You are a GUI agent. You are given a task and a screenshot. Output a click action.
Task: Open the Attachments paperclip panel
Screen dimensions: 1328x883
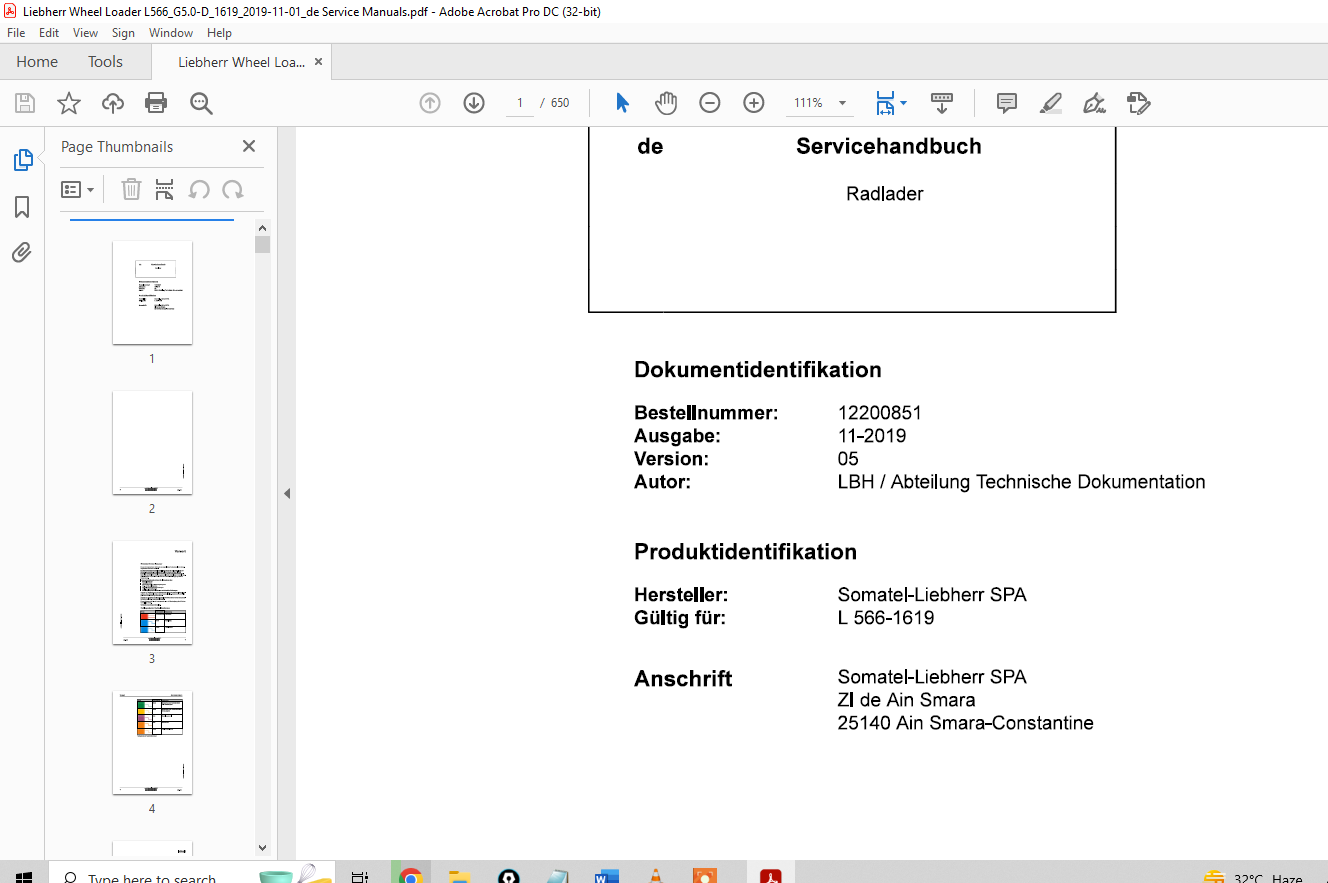[x=22, y=252]
